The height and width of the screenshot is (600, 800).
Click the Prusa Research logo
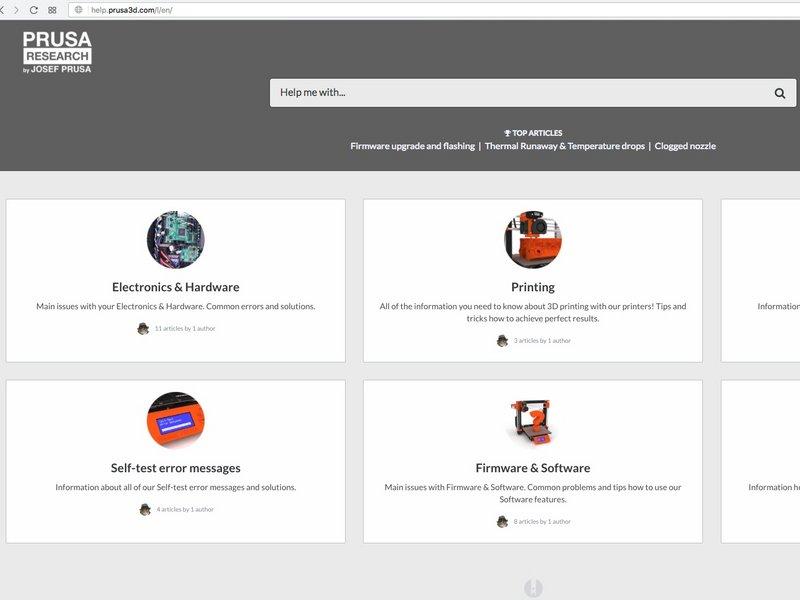coord(57,52)
